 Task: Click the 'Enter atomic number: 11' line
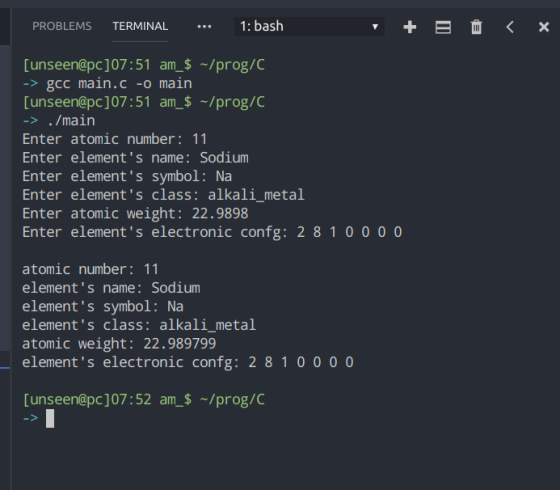pos(115,139)
